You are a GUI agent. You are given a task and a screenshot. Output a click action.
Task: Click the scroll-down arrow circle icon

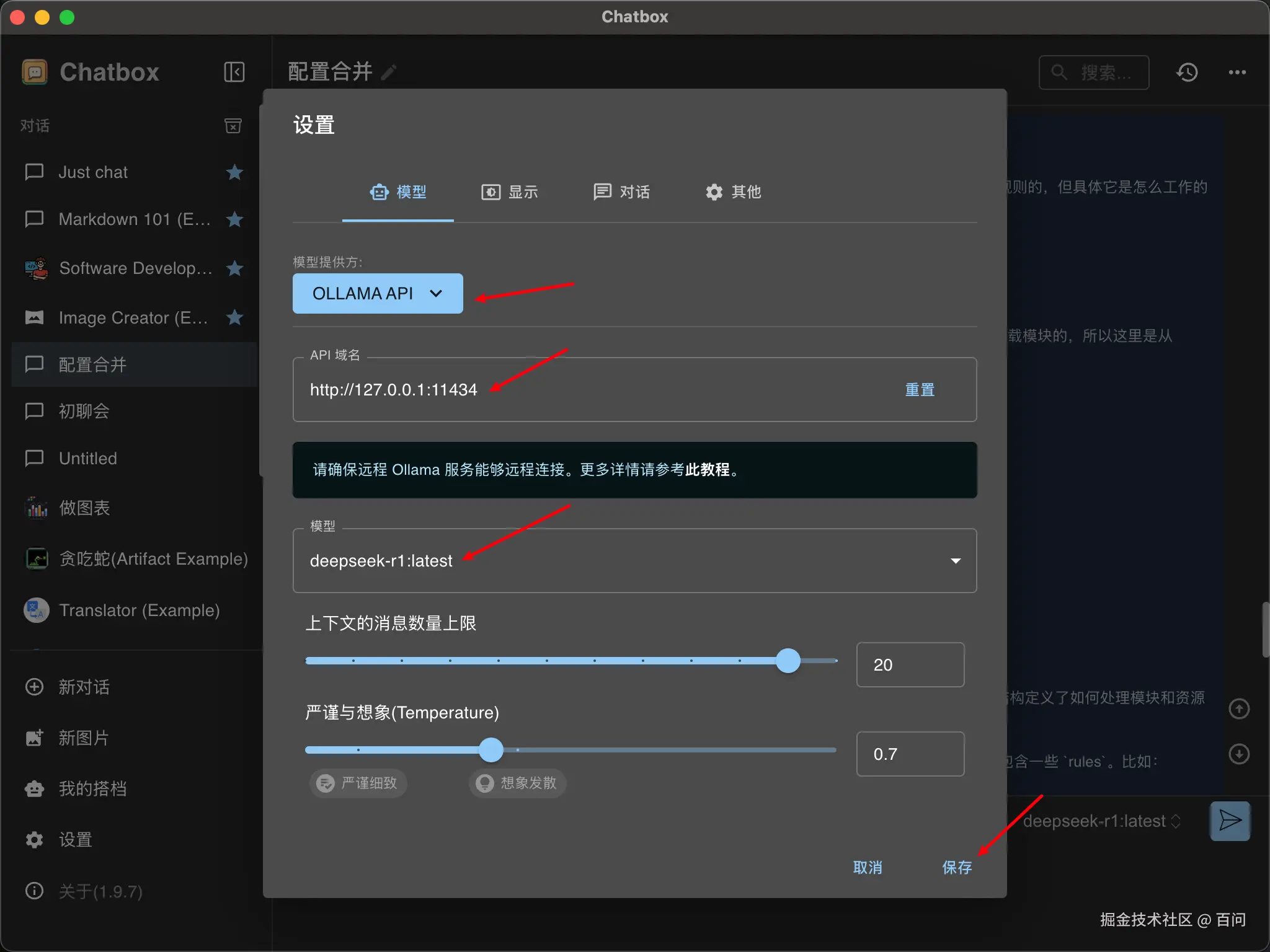pos(1238,754)
